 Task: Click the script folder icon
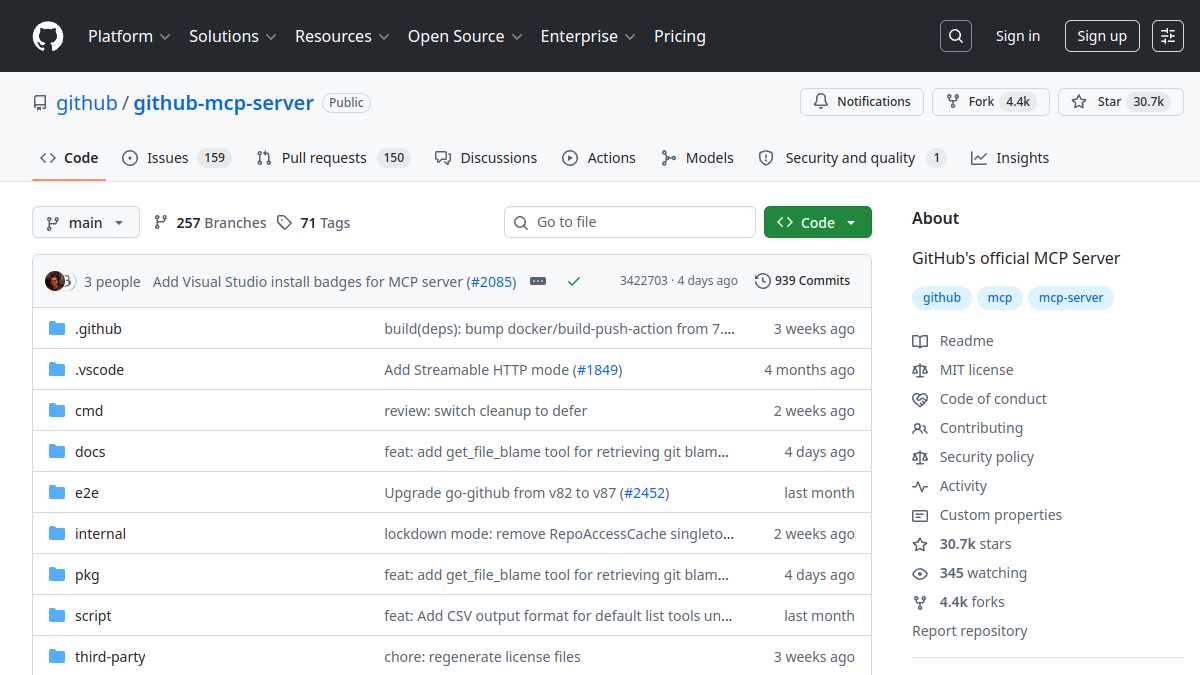point(57,616)
